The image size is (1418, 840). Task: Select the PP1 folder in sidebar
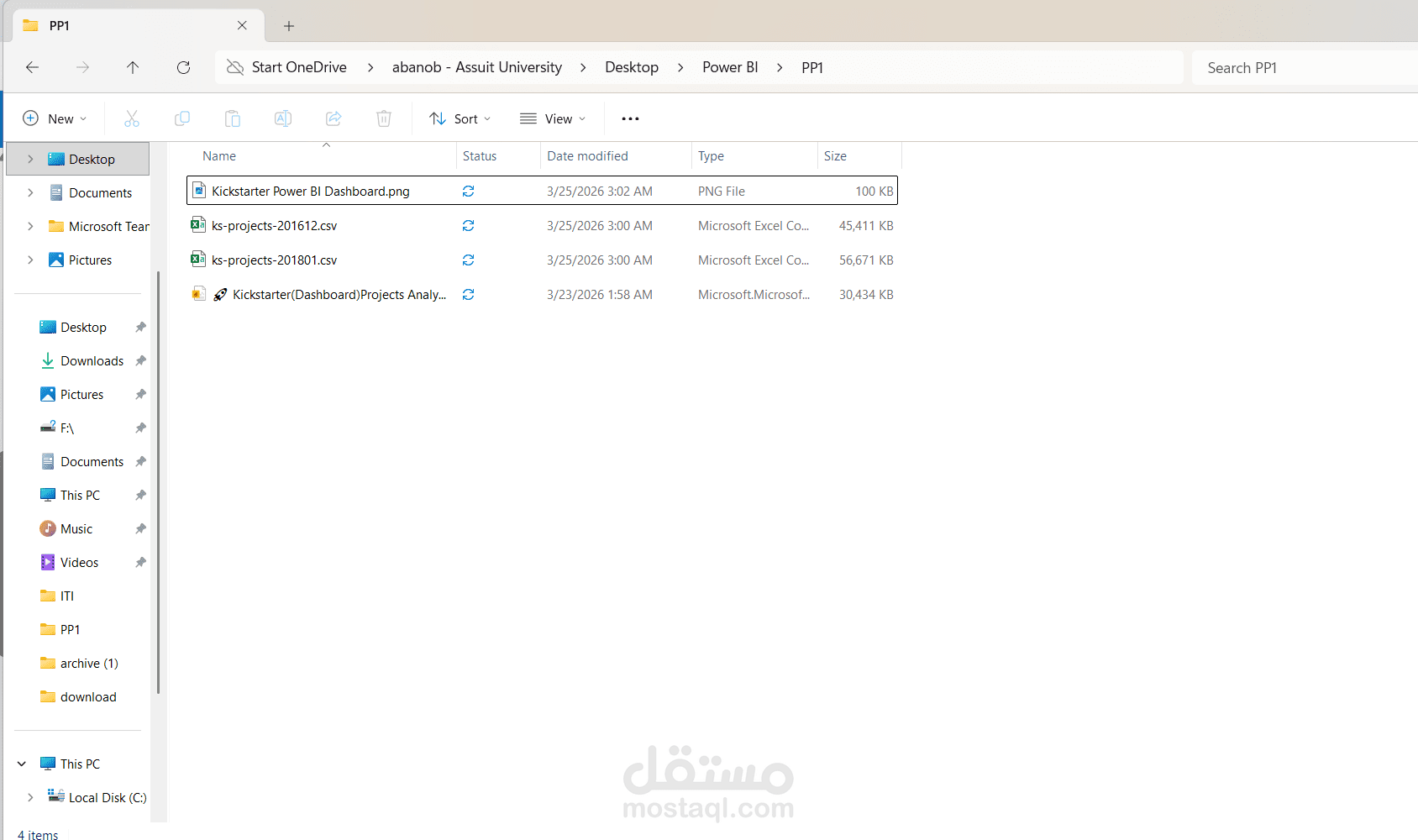[60, 630]
